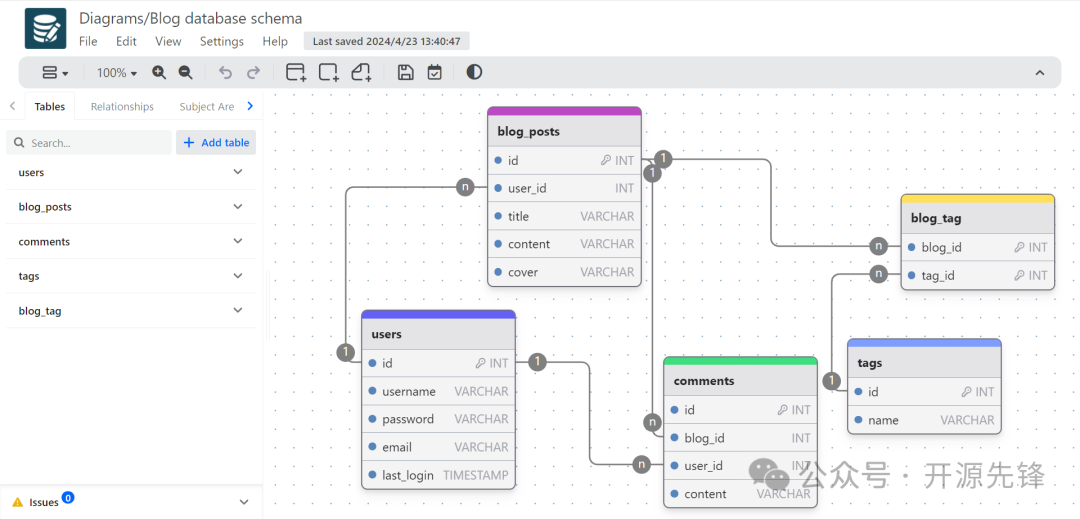Collapse the toolbar with the up chevron

pyautogui.click(x=1040, y=73)
